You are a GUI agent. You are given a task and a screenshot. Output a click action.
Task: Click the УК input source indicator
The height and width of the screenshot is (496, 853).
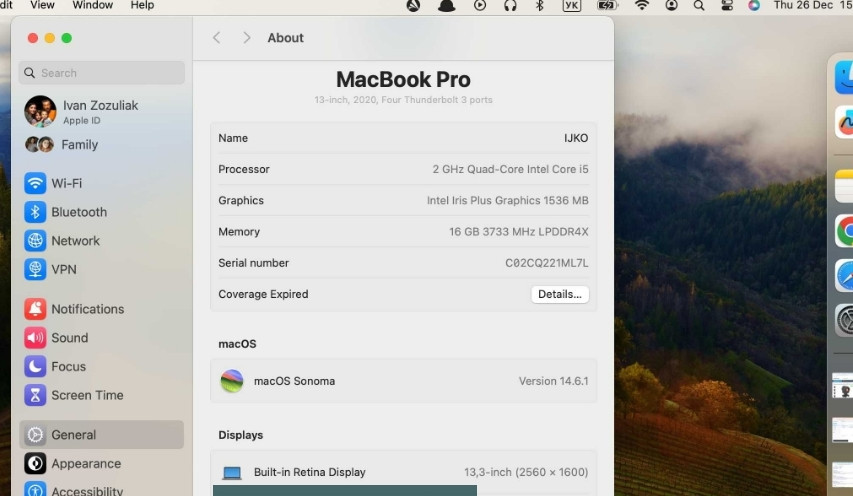[572, 5]
